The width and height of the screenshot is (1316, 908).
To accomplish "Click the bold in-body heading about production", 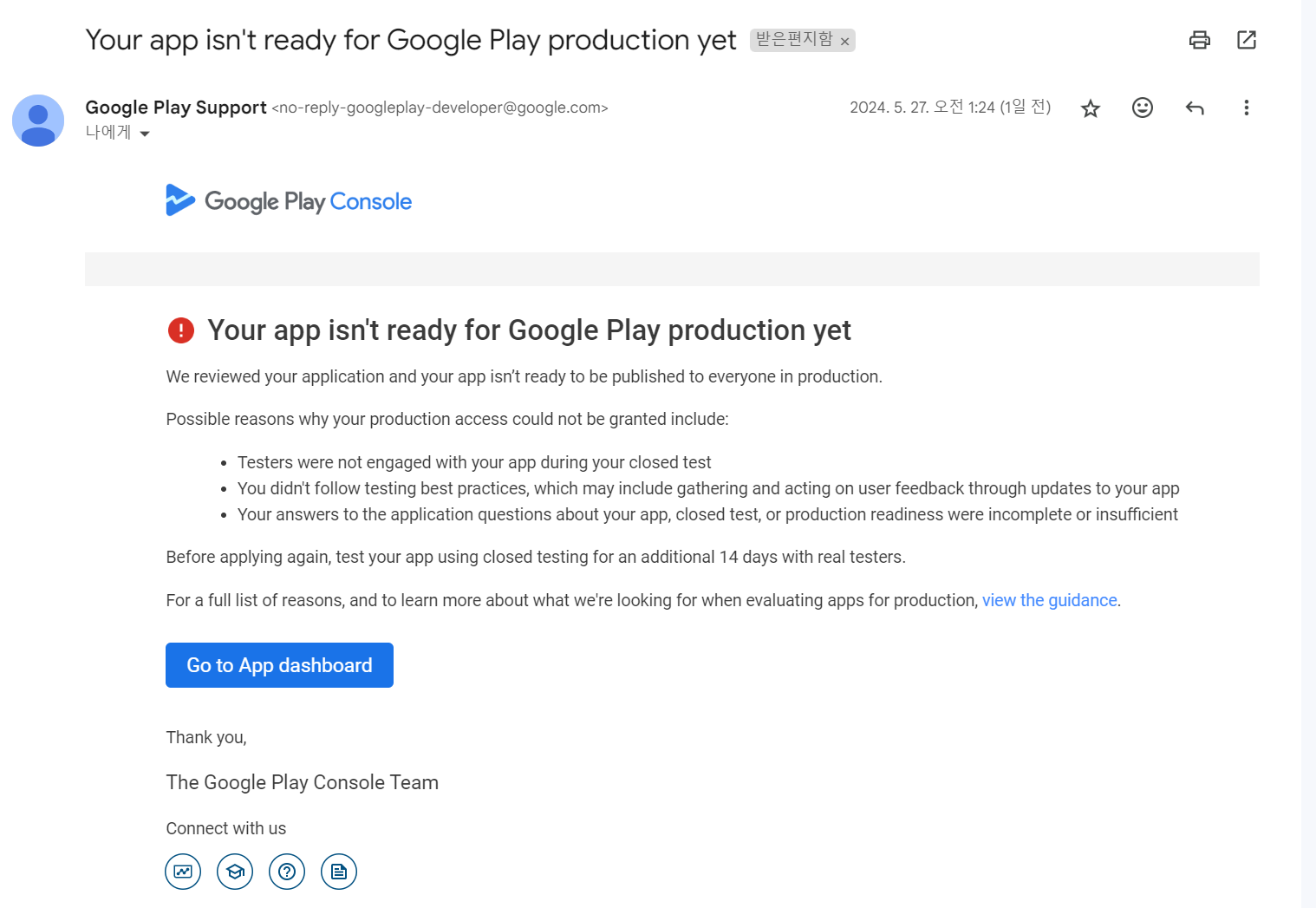I will point(529,330).
